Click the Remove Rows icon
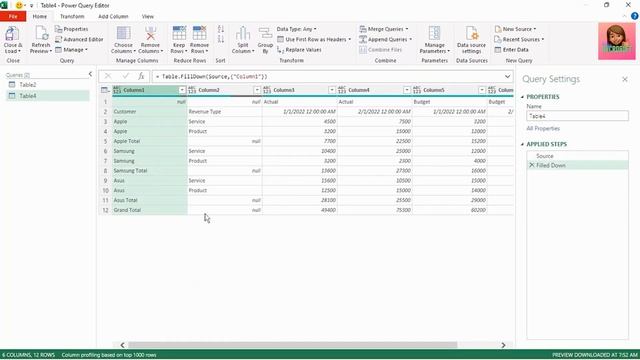The image size is (640, 360). click(x=199, y=33)
